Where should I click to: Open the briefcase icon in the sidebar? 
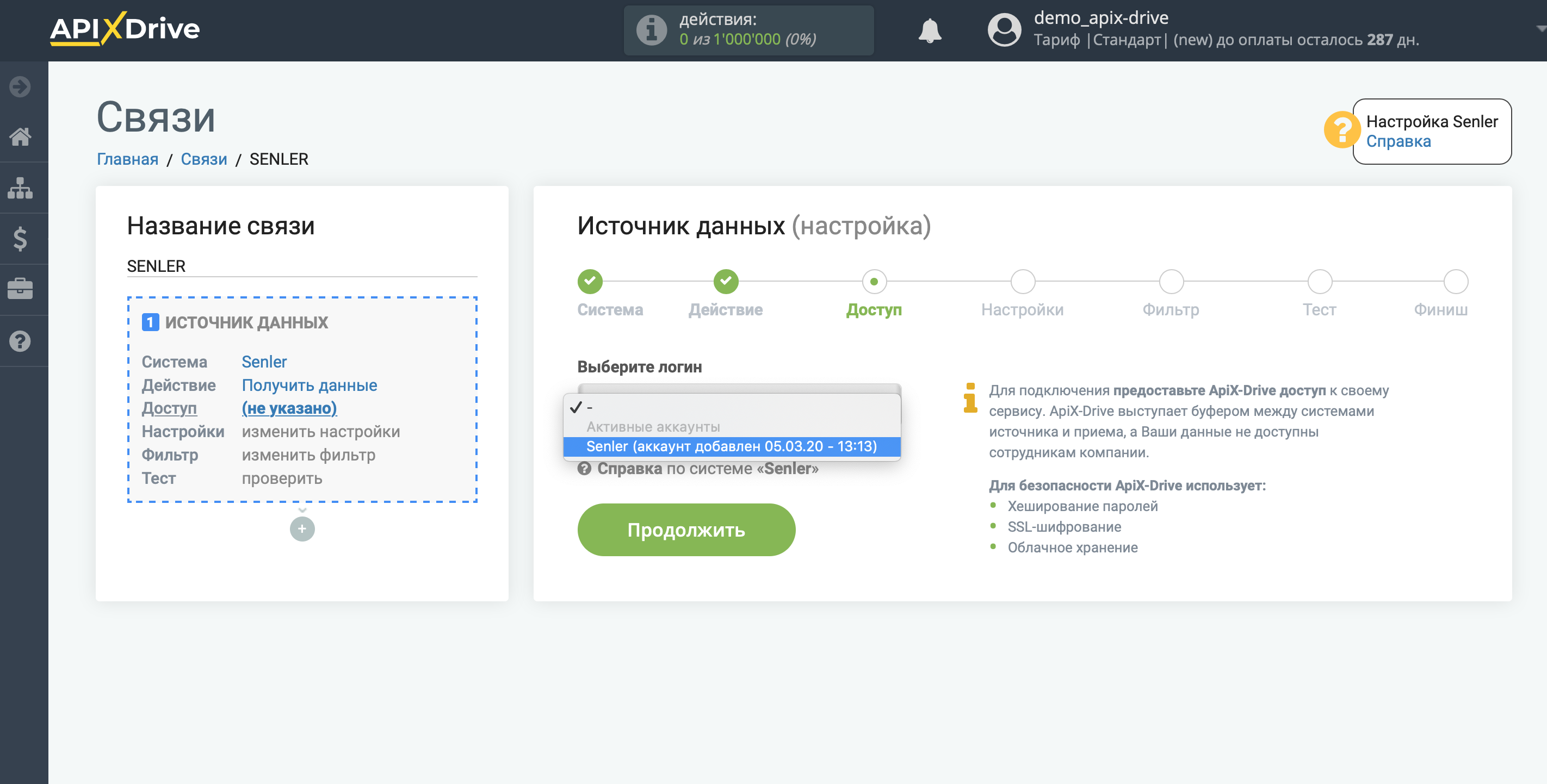[x=20, y=289]
